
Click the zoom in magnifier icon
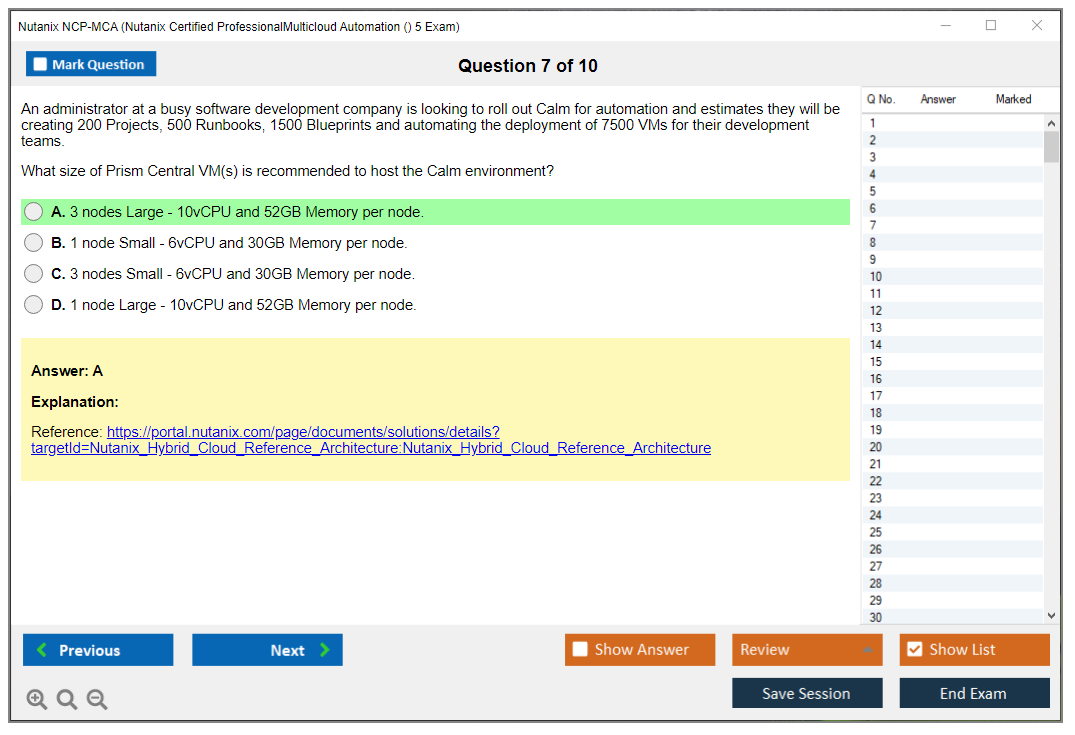coord(37,699)
